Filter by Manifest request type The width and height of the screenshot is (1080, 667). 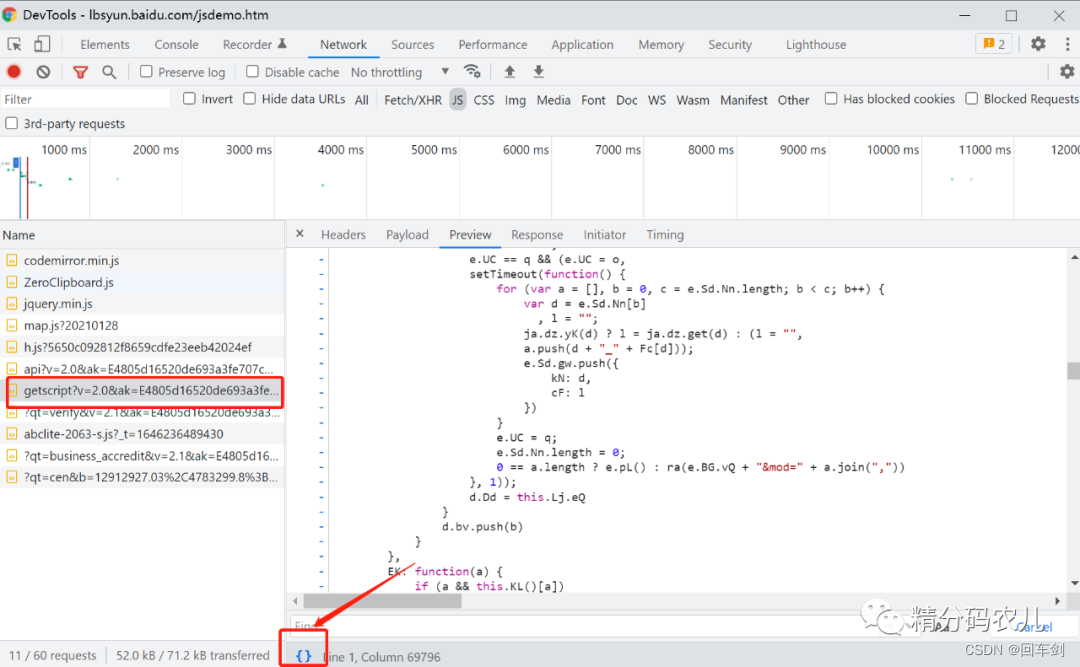pos(744,100)
